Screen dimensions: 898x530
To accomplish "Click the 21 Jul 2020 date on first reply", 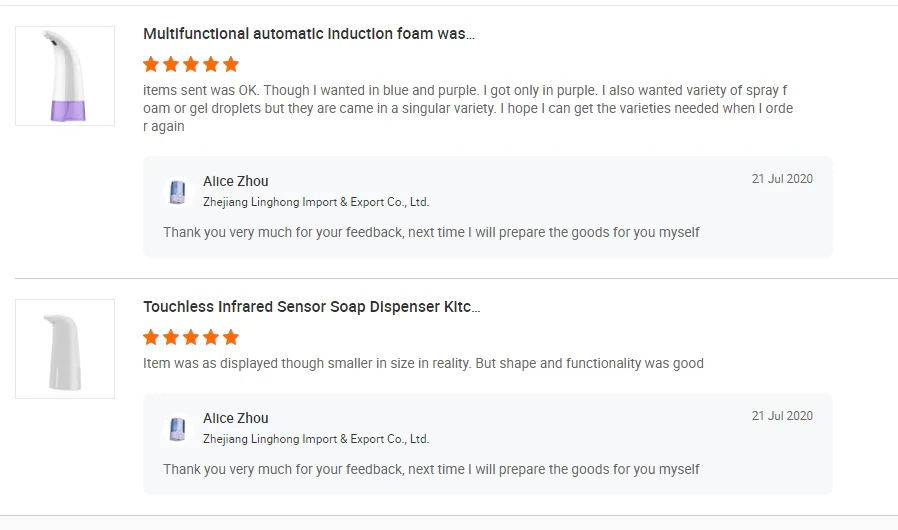I will pos(782,179).
